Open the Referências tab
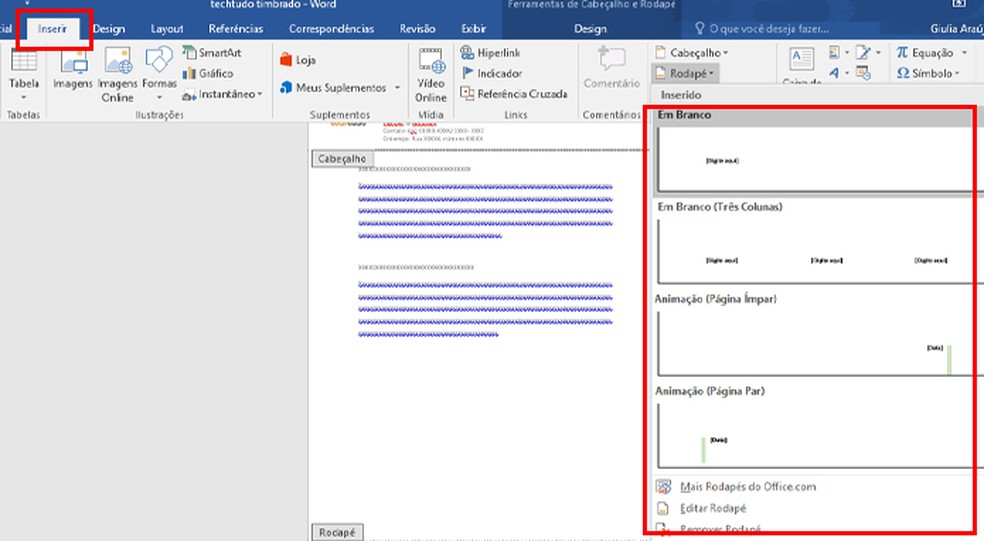 click(x=236, y=29)
